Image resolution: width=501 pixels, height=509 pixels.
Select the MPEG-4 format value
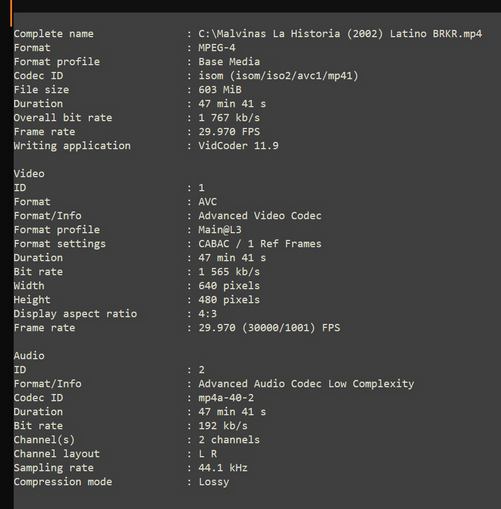pyautogui.click(x=217, y=48)
